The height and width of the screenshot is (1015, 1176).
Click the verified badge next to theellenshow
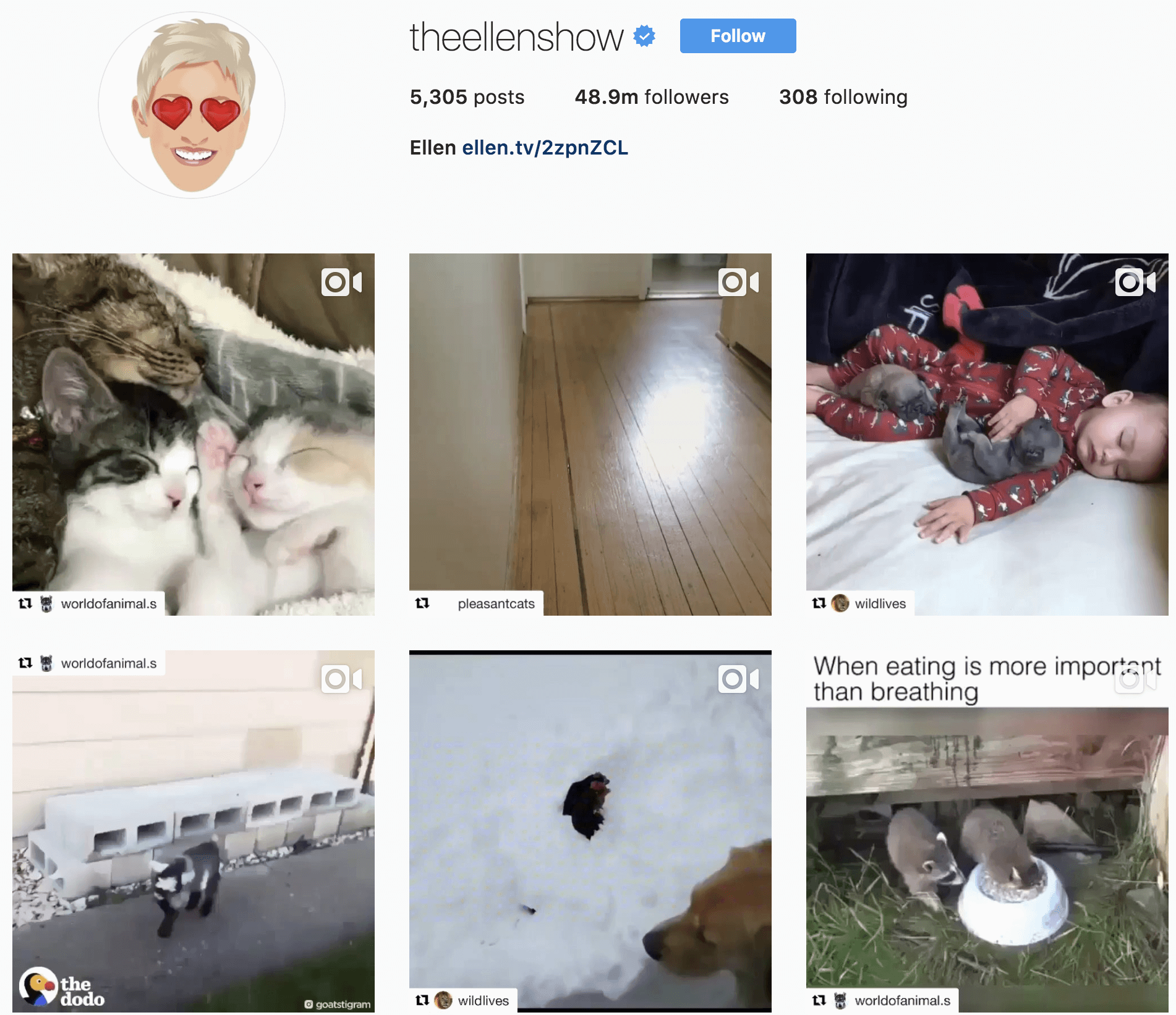(x=644, y=36)
